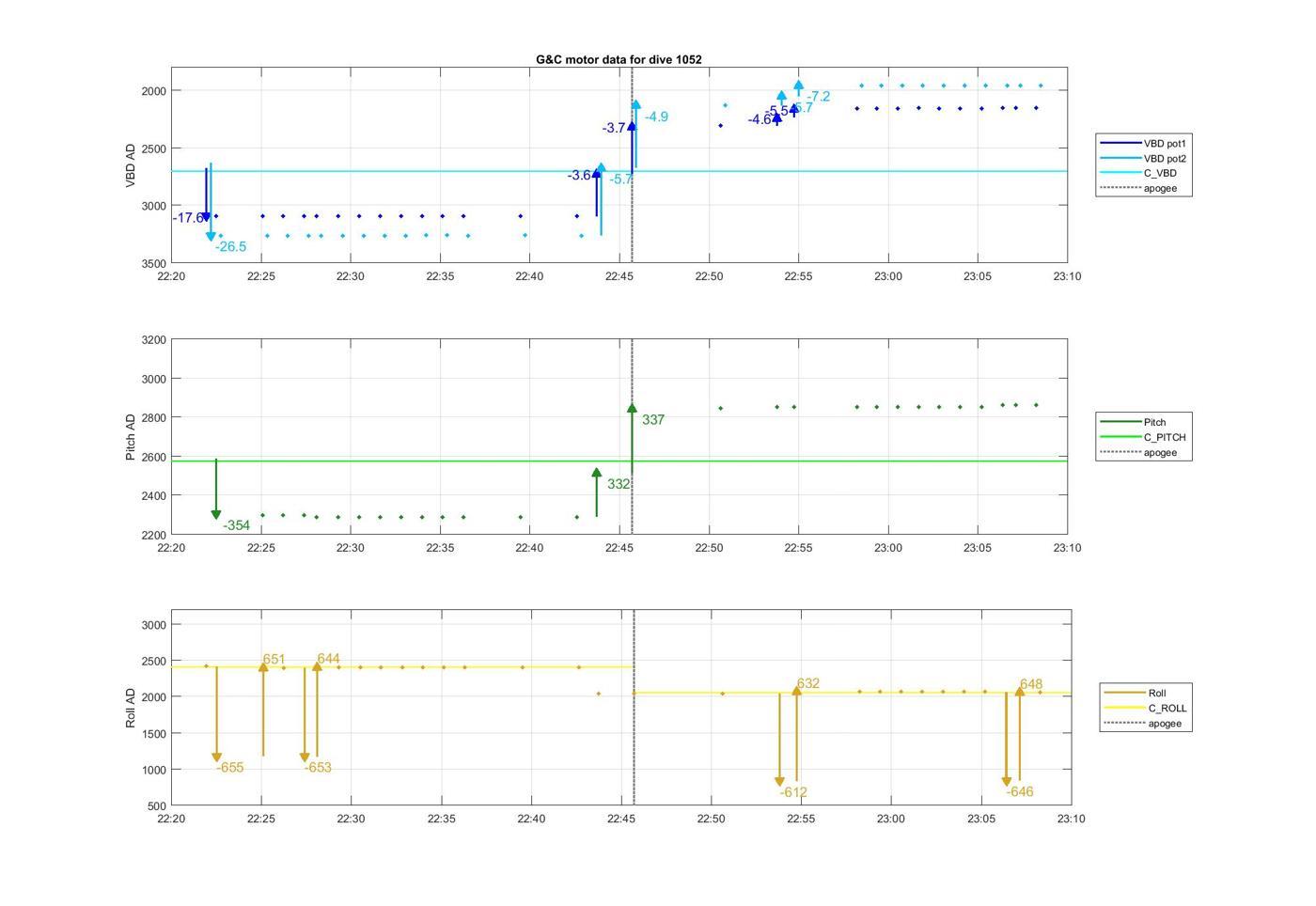Click the '-7.2' VBD annotation

[x=819, y=97]
